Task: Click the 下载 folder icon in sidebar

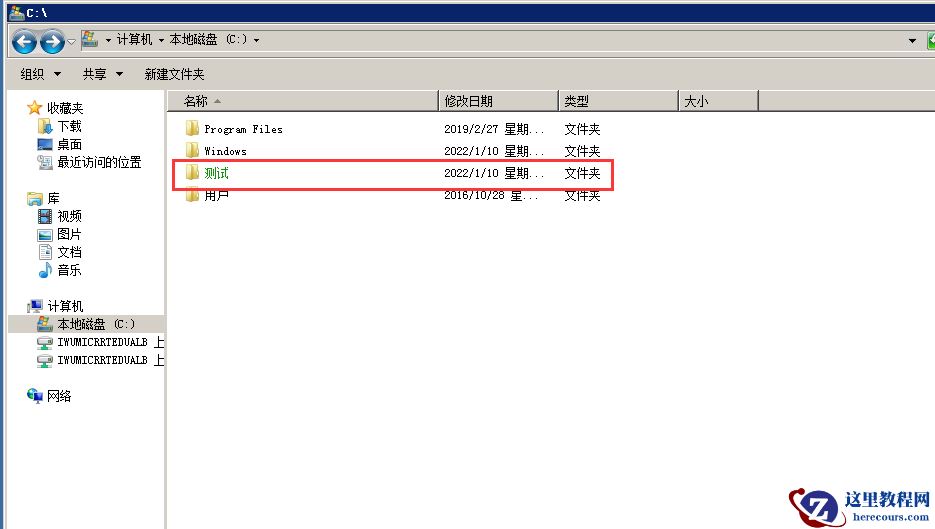Action: [45, 126]
